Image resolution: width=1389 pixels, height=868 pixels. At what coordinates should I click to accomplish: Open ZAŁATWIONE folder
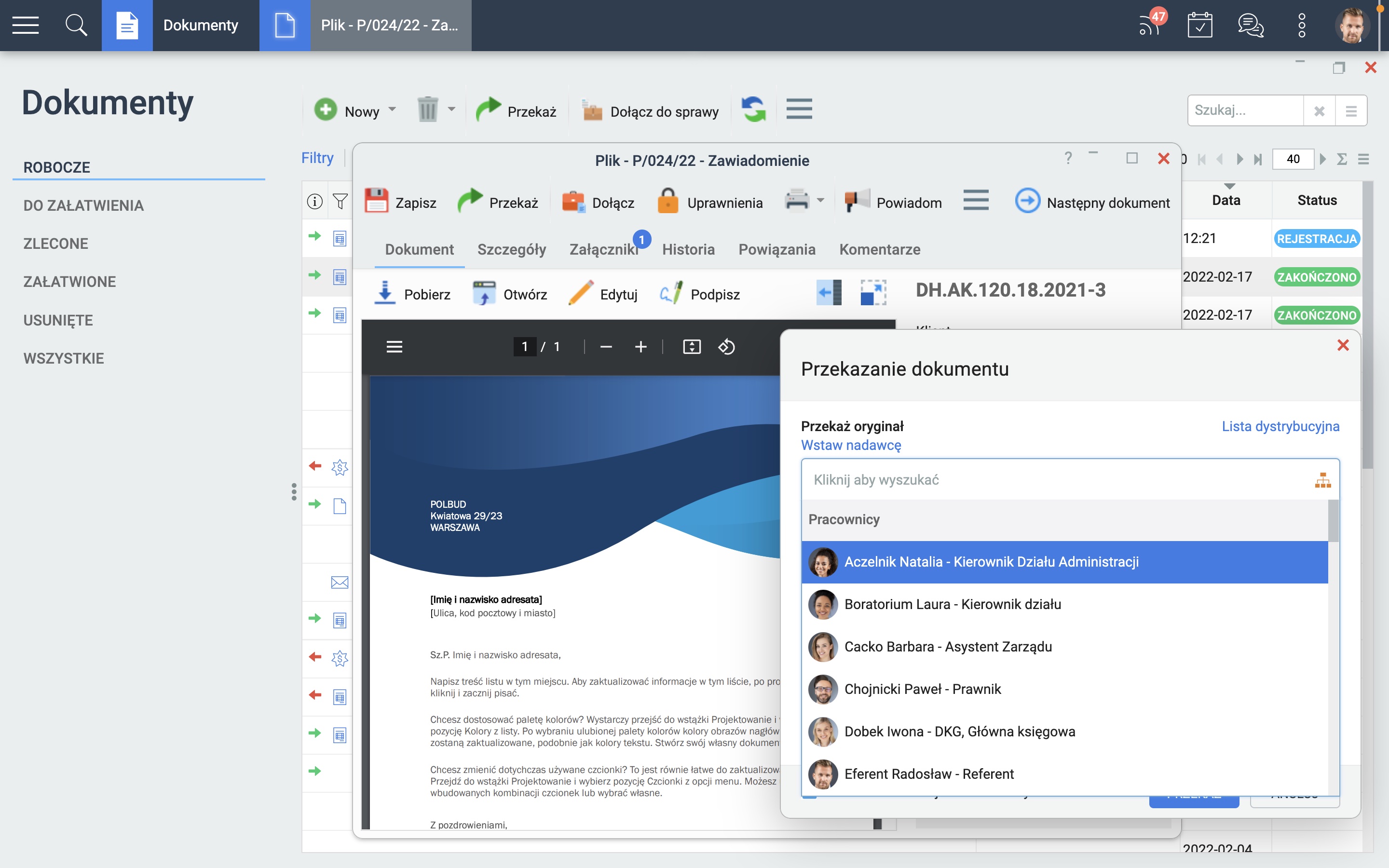(69, 282)
